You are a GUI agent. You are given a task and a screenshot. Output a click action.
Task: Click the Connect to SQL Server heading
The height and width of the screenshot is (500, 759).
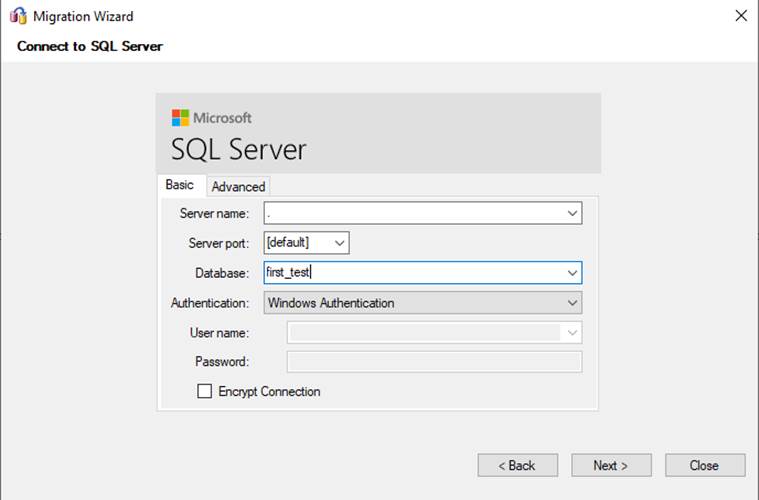click(x=90, y=46)
